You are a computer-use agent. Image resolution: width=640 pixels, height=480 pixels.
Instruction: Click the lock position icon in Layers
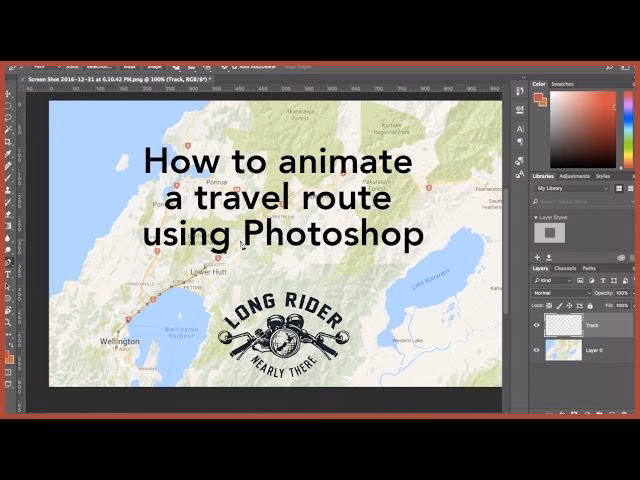pyautogui.click(x=568, y=305)
